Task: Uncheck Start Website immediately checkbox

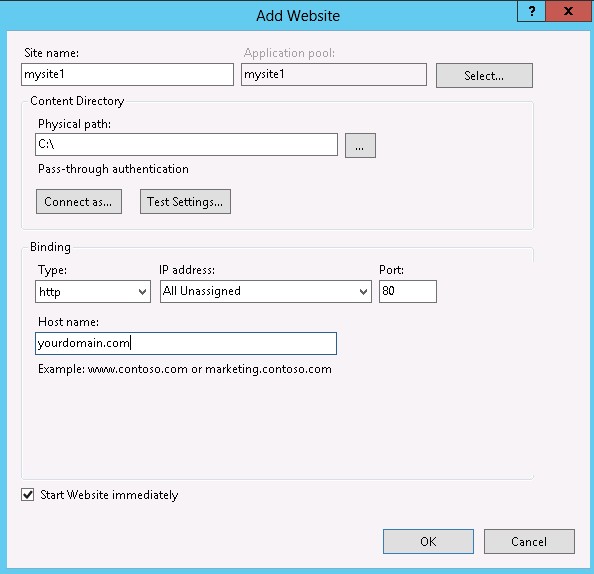Action: 28,494
